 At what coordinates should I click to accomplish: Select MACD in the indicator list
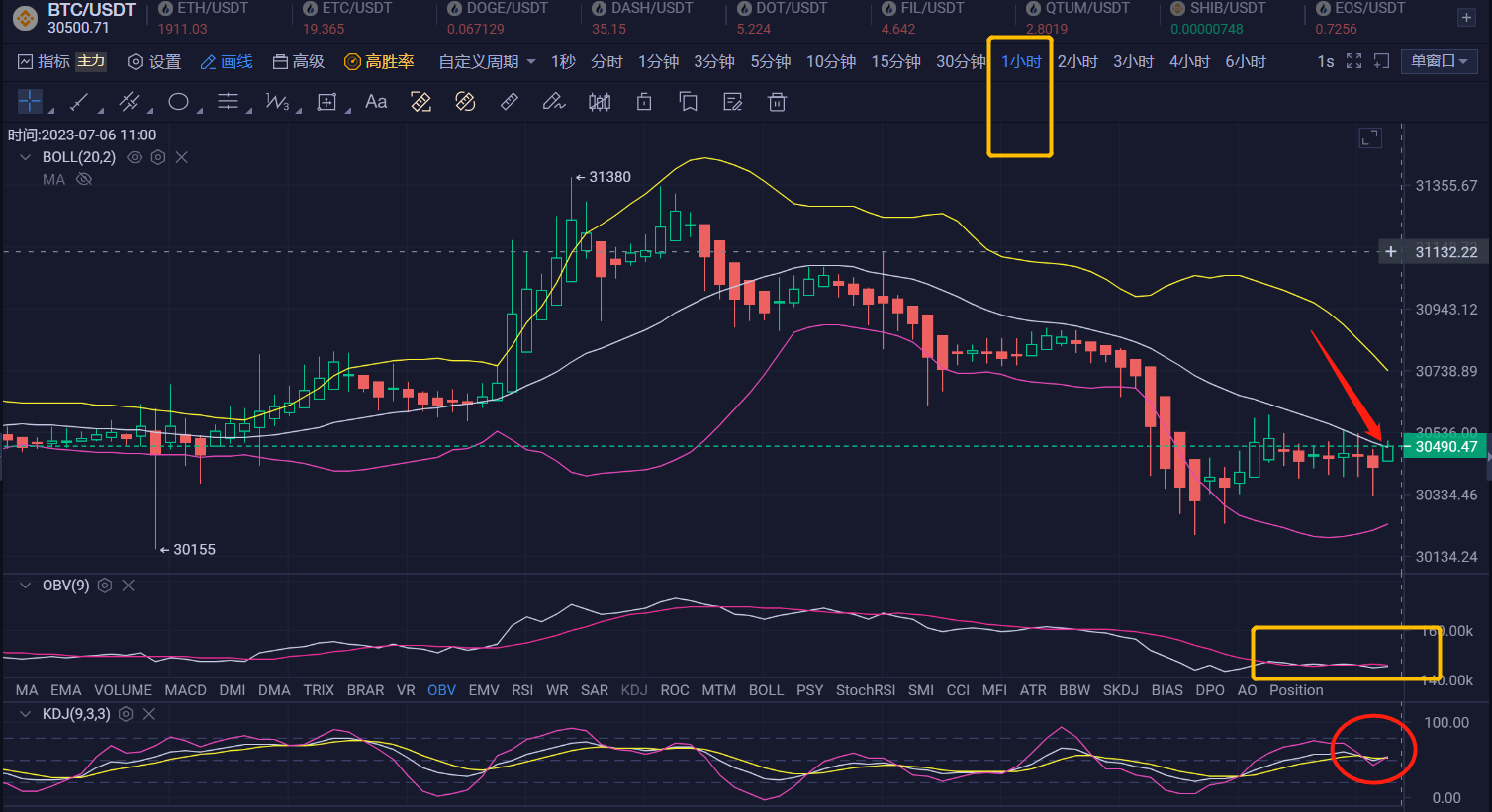185,690
